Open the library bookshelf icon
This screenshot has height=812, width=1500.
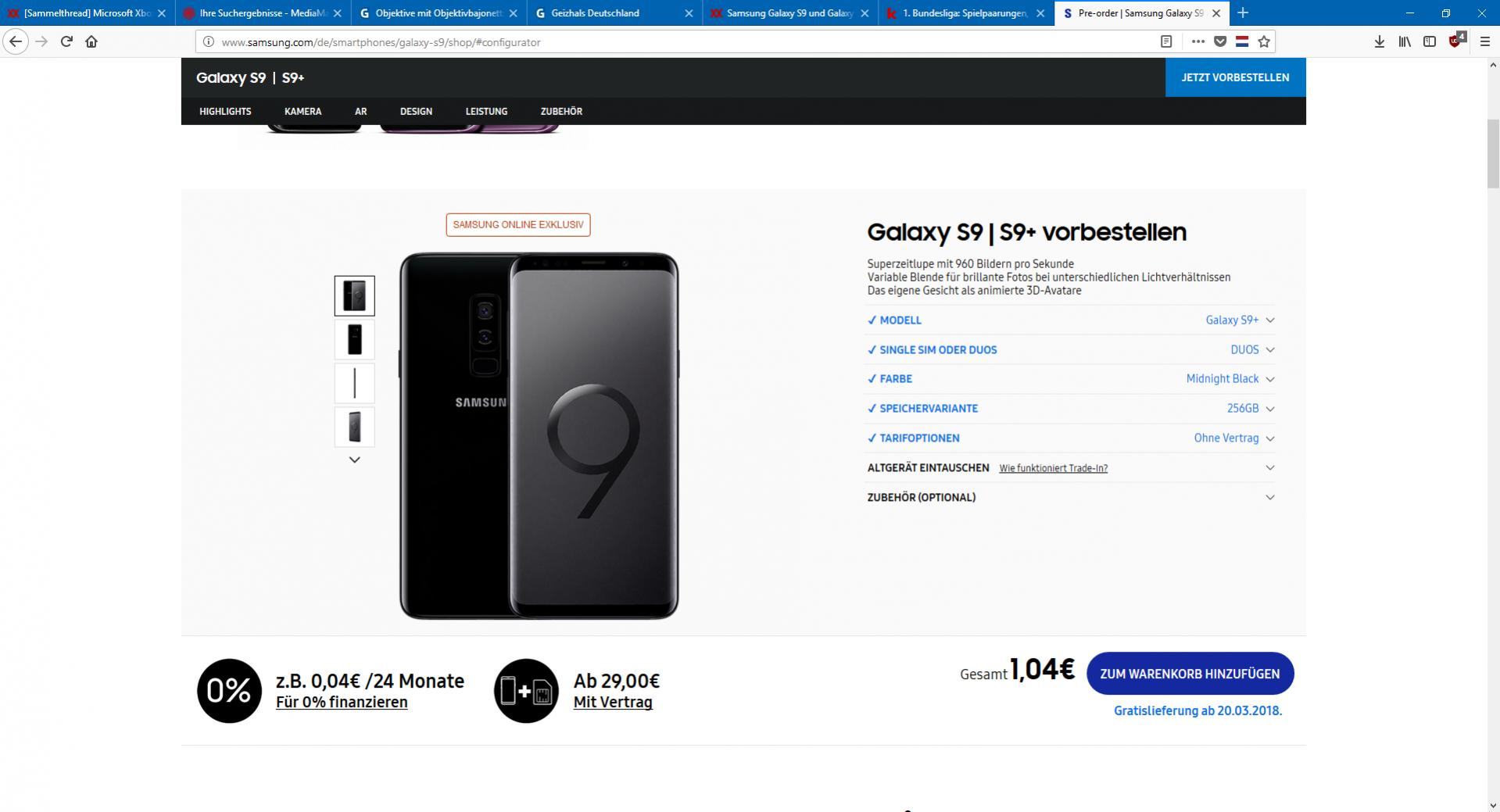(x=1405, y=41)
